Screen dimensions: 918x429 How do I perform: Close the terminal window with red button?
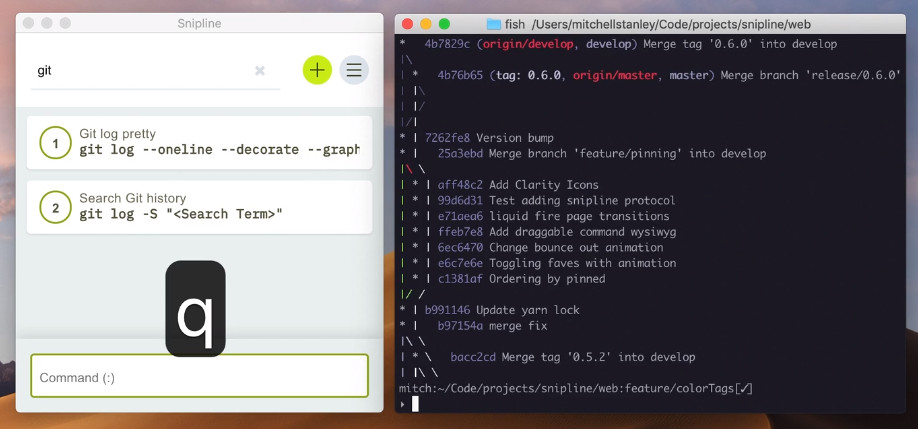[407, 24]
